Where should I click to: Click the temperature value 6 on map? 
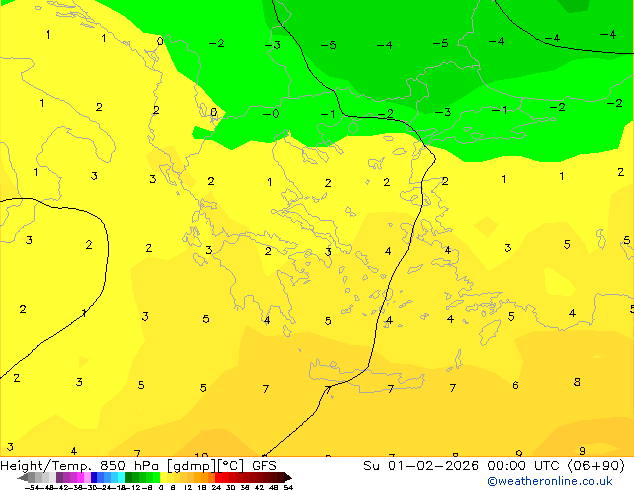point(515,385)
